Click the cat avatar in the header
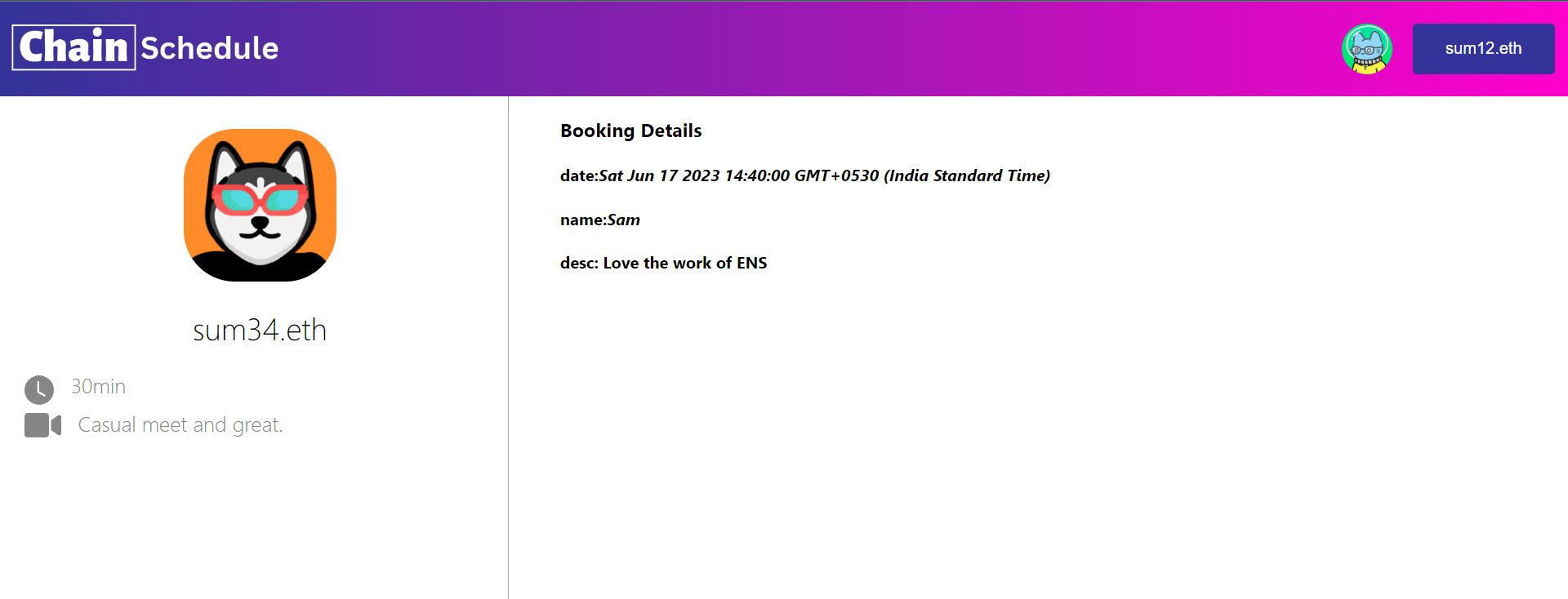Screen dimensions: 1568x599 pos(1366,49)
